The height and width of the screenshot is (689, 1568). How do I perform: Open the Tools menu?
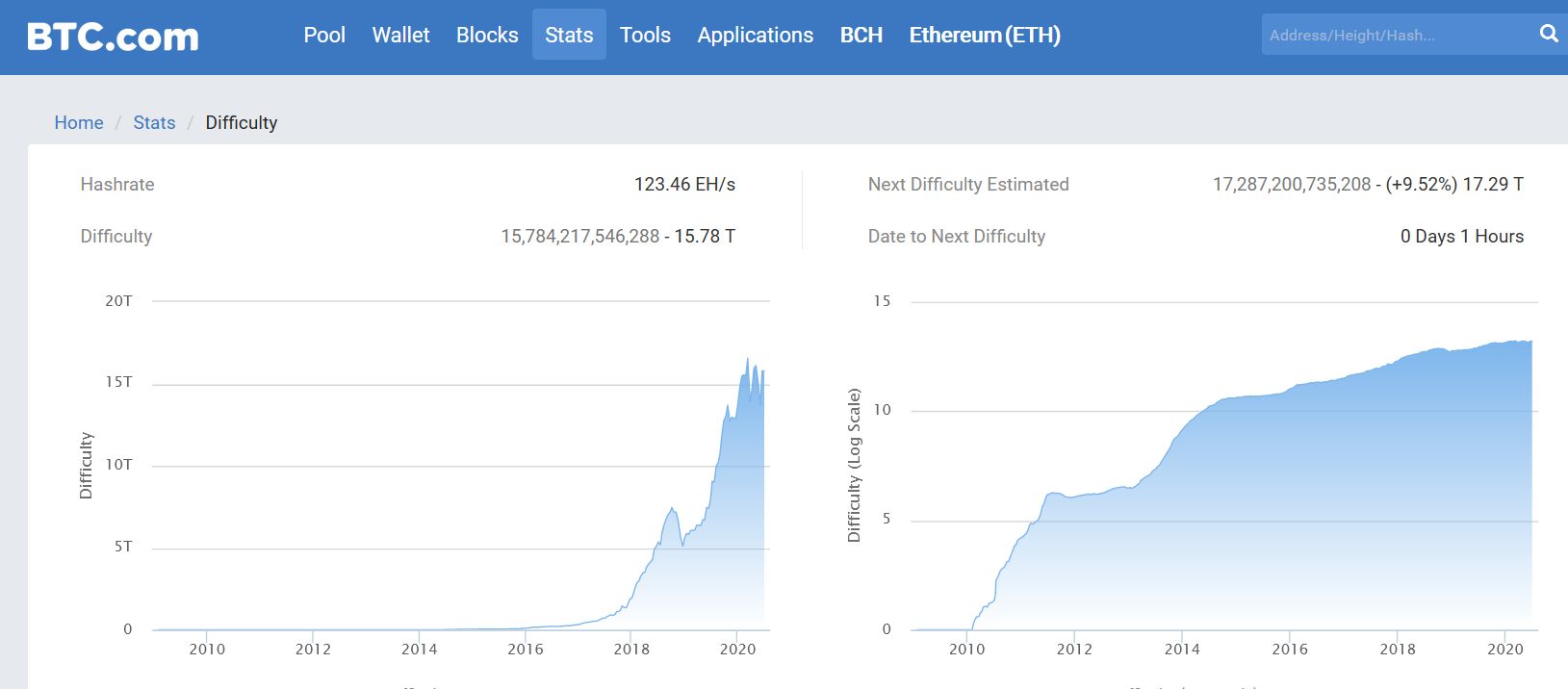(x=645, y=35)
